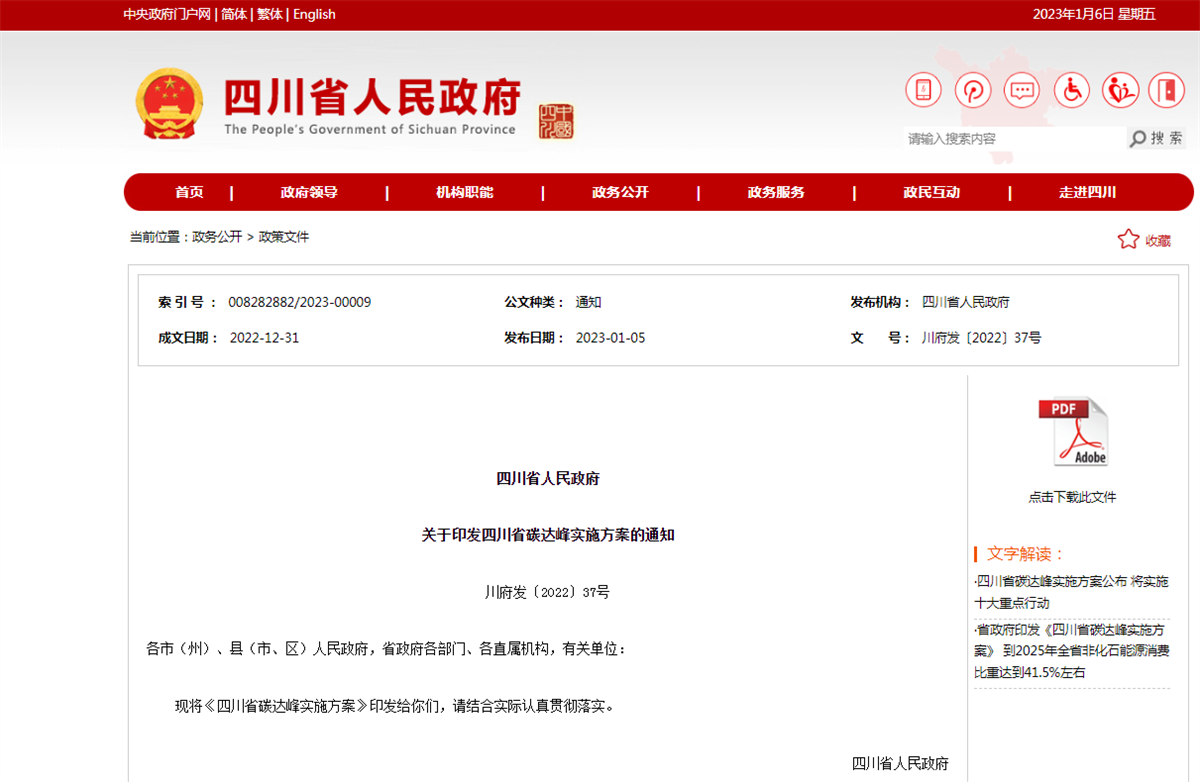Screen dimensions: 1200x782
Task: Click the star 收藏 favorite icon
Action: tap(1128, 239)
